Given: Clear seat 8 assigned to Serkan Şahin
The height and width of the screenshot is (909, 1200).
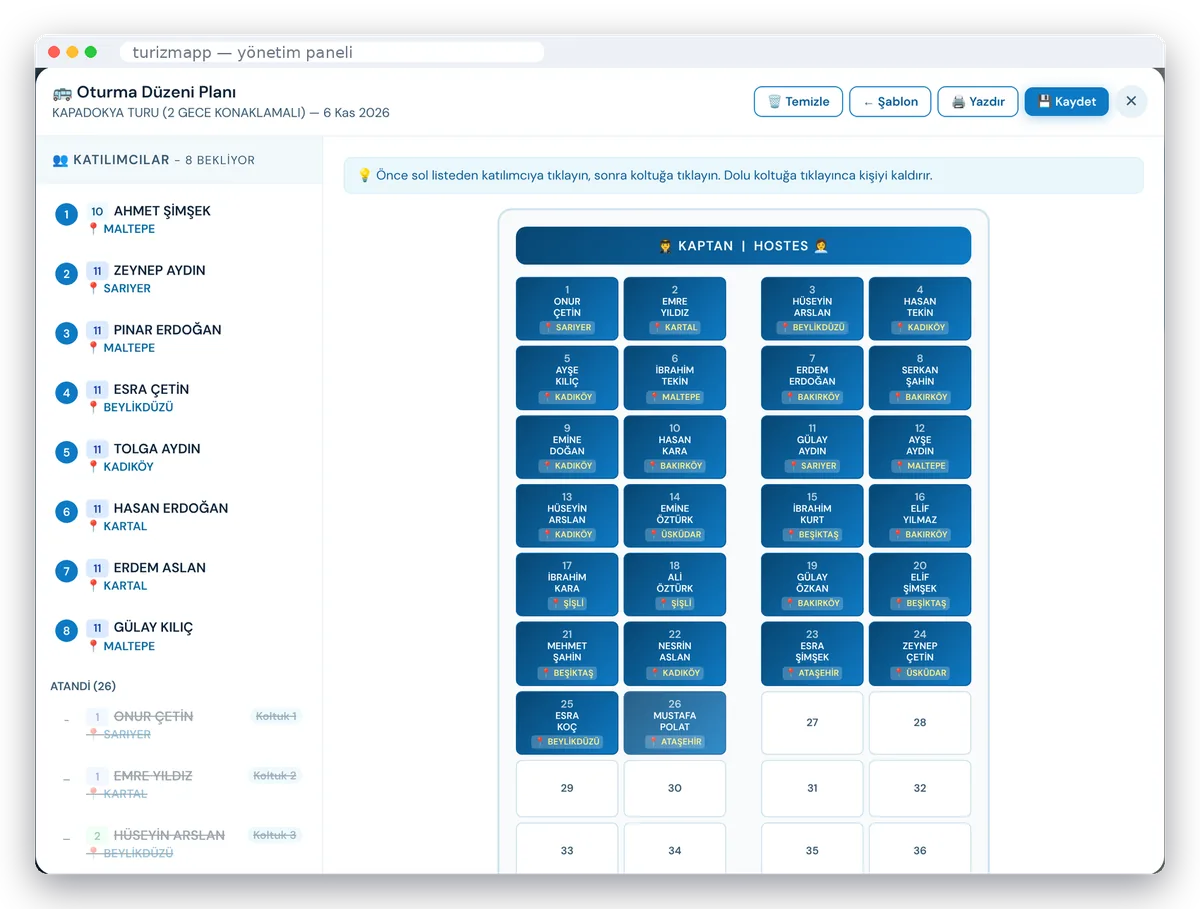Looking at the screenshot, I should coord(920,378).
